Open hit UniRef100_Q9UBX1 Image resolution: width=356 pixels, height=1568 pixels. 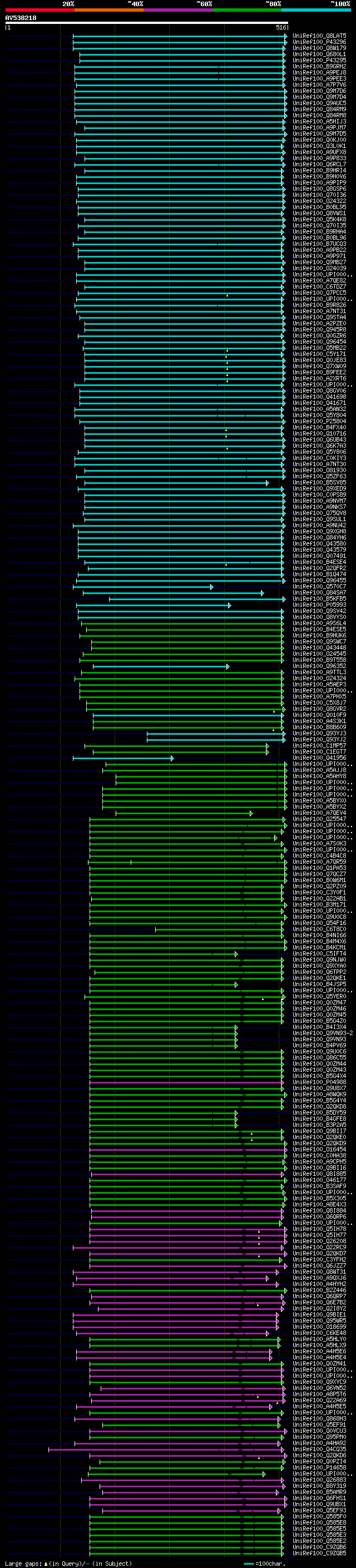tap(319, 1505)
